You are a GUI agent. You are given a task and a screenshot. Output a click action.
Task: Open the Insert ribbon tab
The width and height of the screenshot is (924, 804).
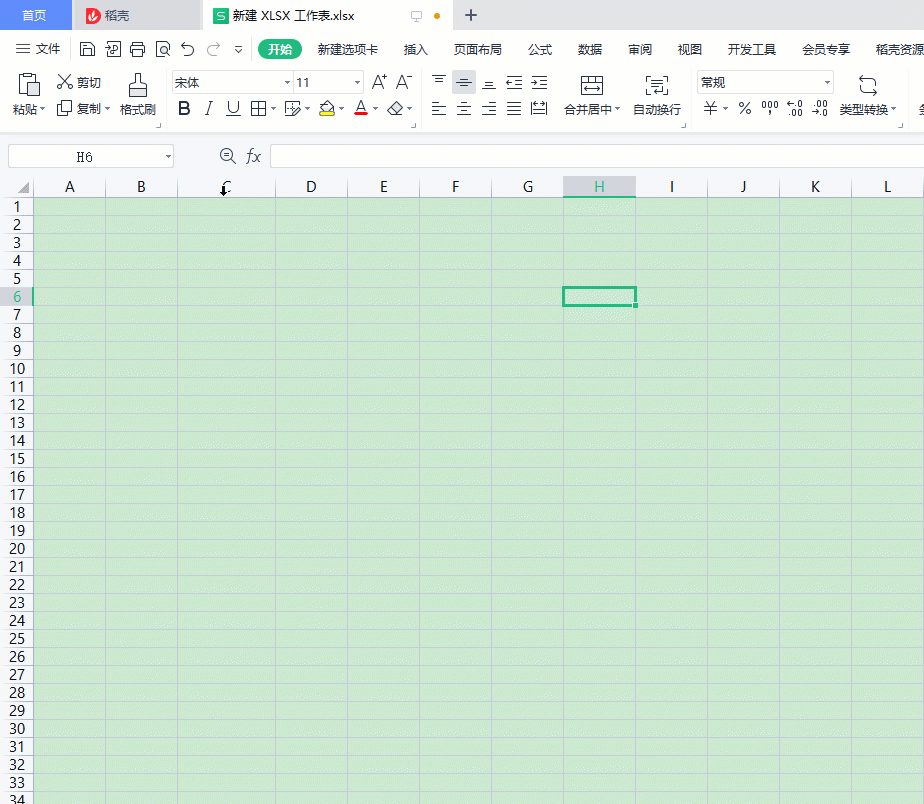[x=415, y=50]
